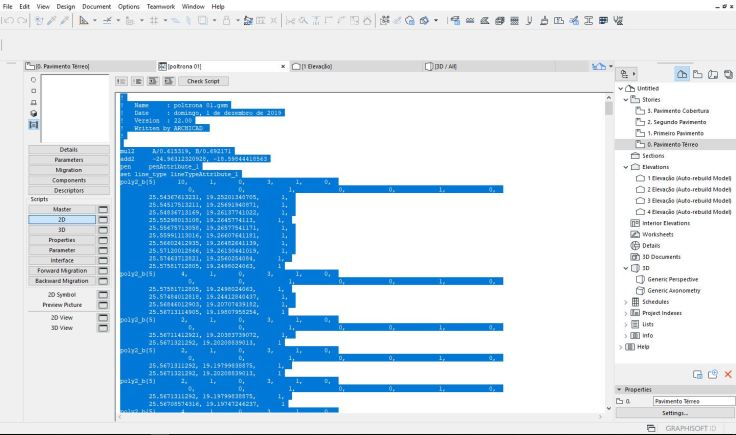
Task: Open the project chooser dropdown in navigator
Action: (x=627, y=74)
